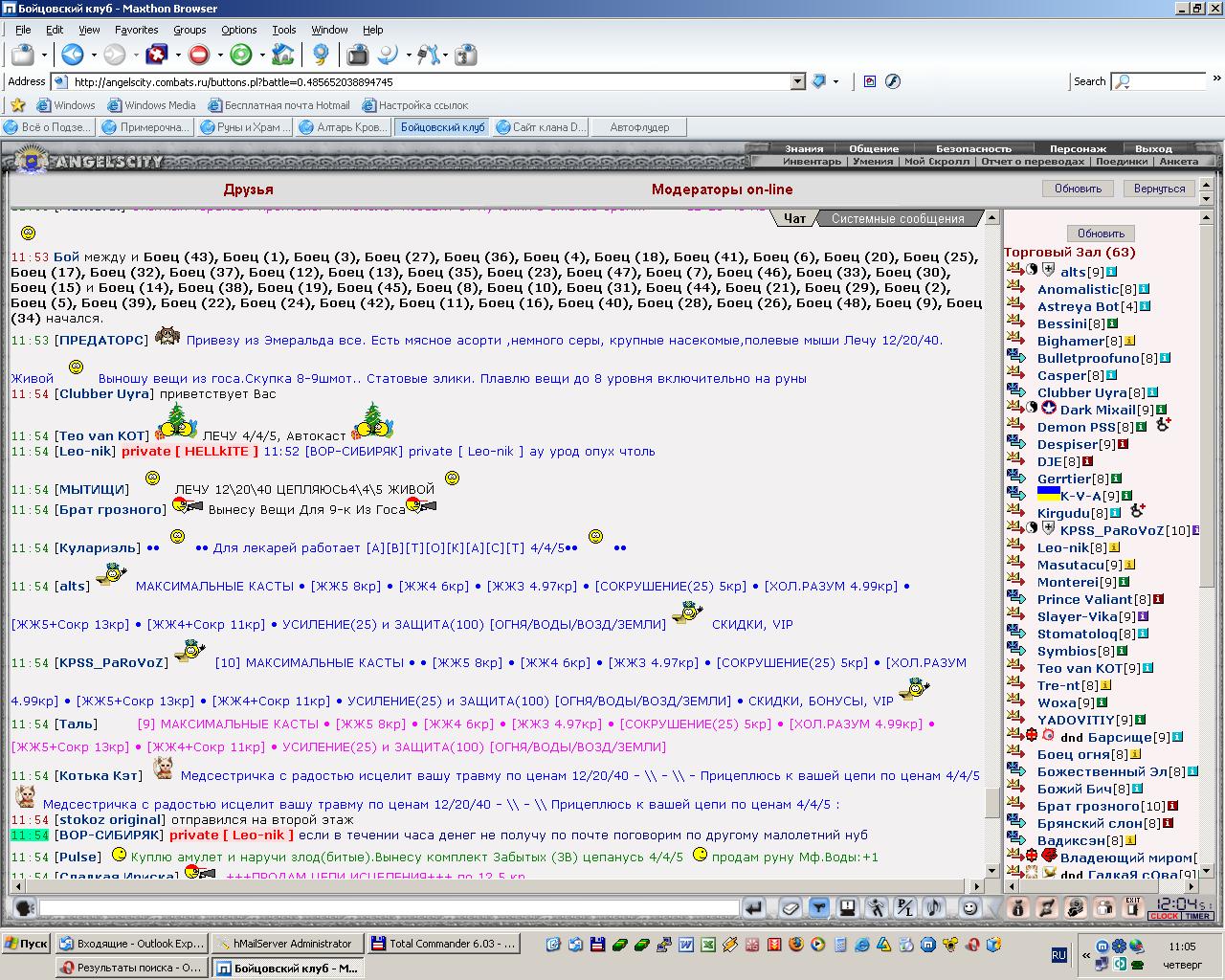Open the Refresh button dropdown arrow
The height and width of the screenshot is (980, 1225).
pos(261,56)
